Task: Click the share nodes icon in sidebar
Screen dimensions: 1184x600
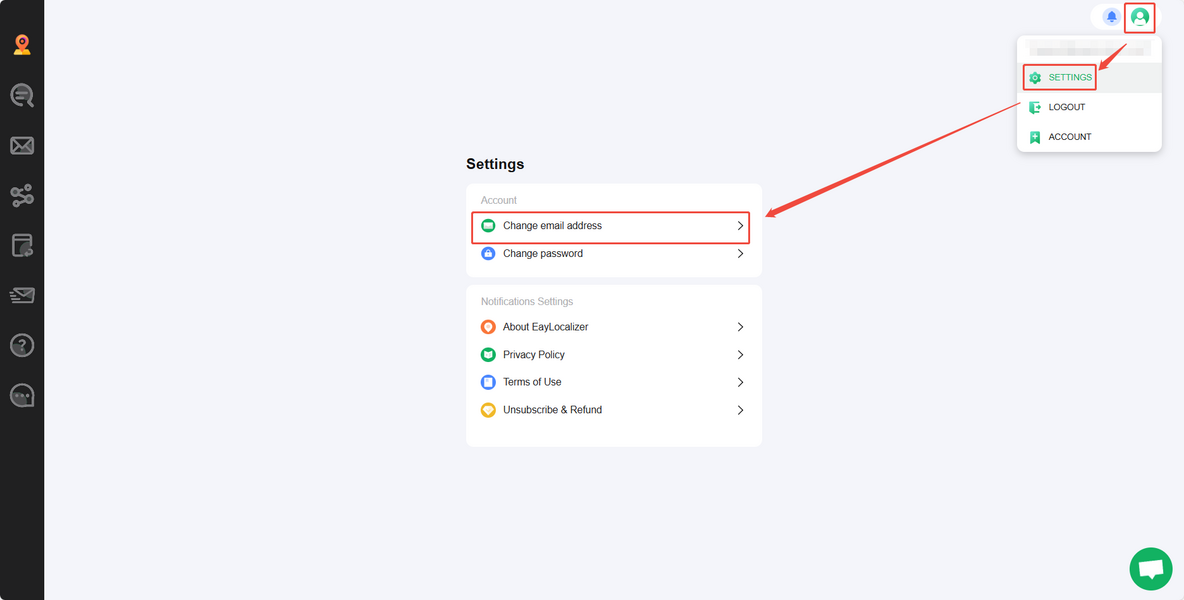Action: pos(22,196)
